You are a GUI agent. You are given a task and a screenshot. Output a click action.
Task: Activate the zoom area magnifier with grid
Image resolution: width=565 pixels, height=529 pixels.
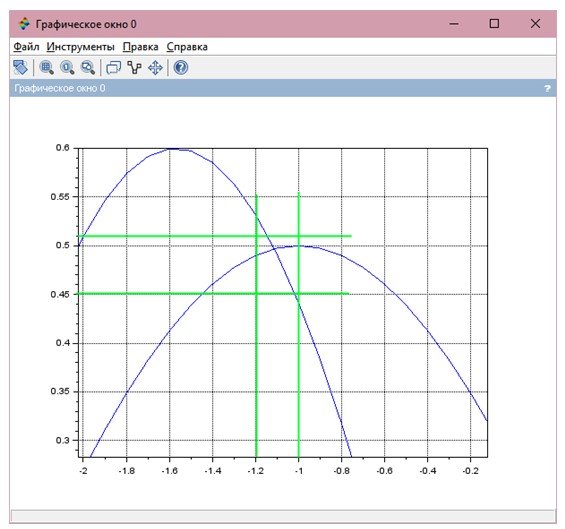tap(47, 67)
